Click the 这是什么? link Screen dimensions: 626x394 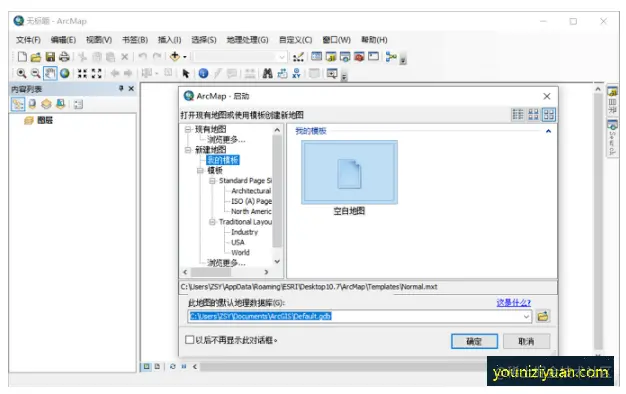pyautogui.click(x=513, y=303)
